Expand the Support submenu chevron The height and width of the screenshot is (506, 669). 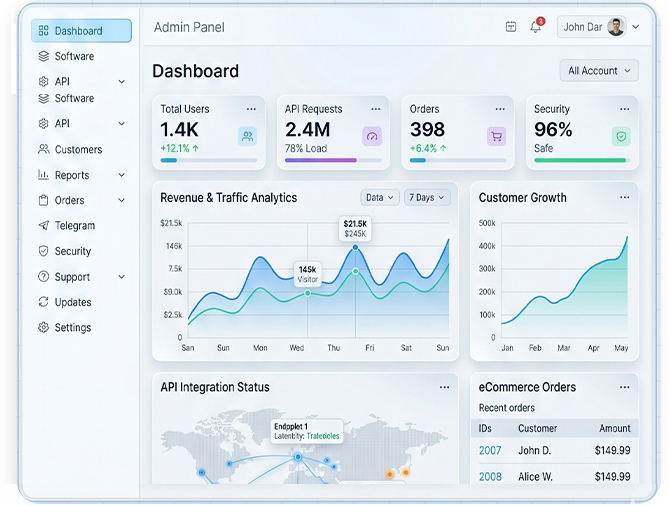coord(122,277)
